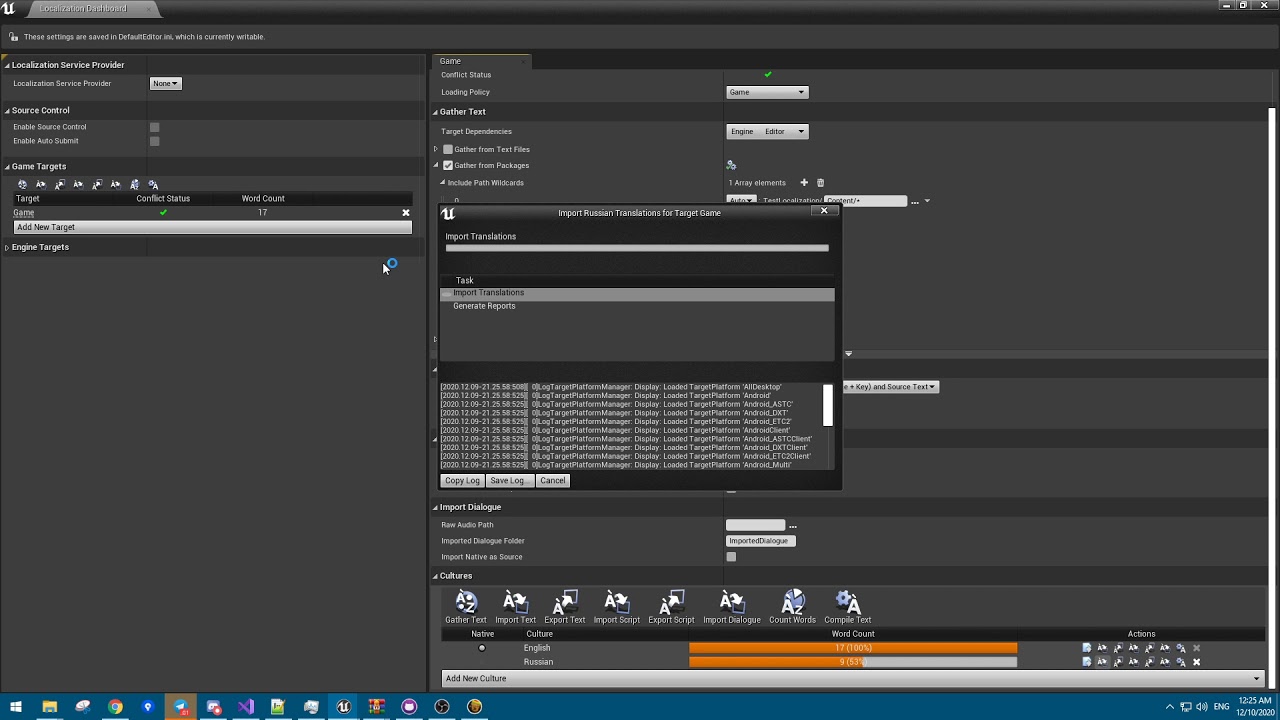
Task: Click Export Text in Cultures toolbar
Action: pos(564,607)
